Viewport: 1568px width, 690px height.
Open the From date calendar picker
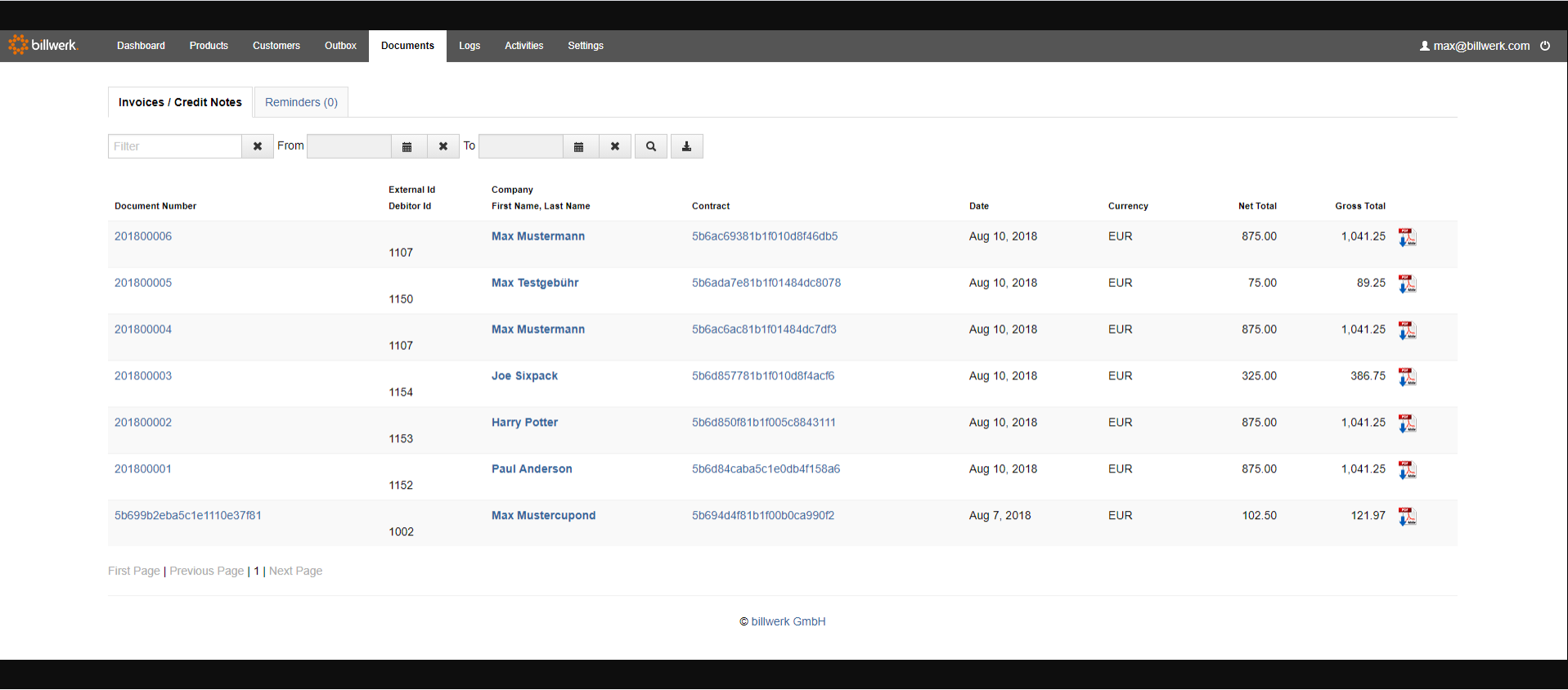pyautogui.click(x=407, y=146)
